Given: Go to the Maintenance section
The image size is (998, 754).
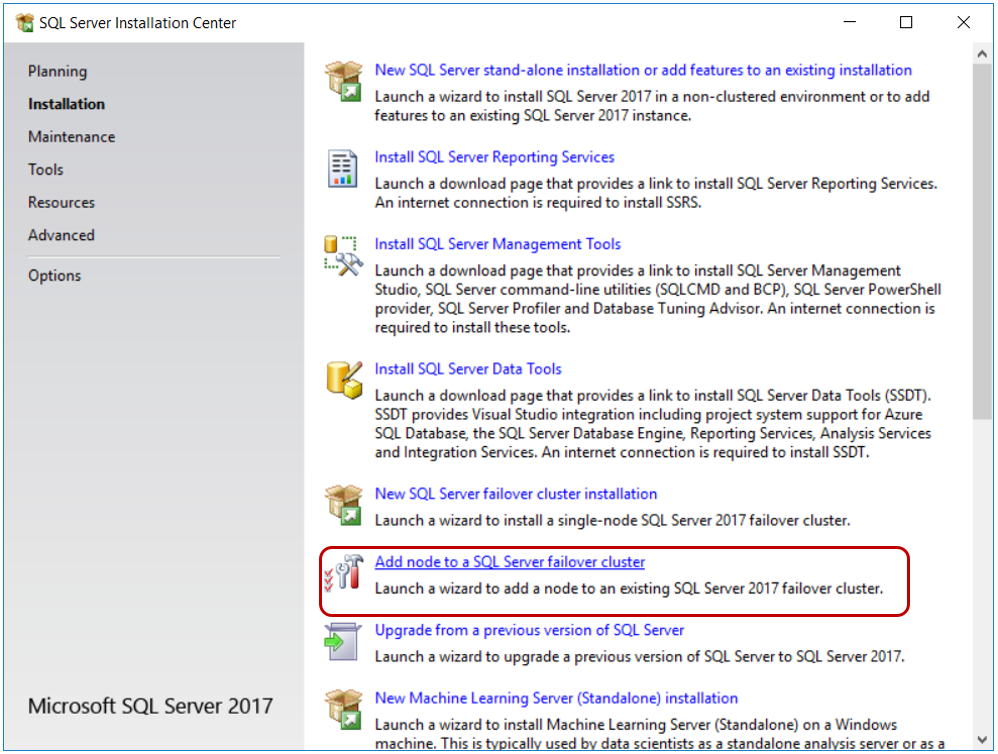Looking at the screenshot, I should pyautogui.click(x=71, y=137).
